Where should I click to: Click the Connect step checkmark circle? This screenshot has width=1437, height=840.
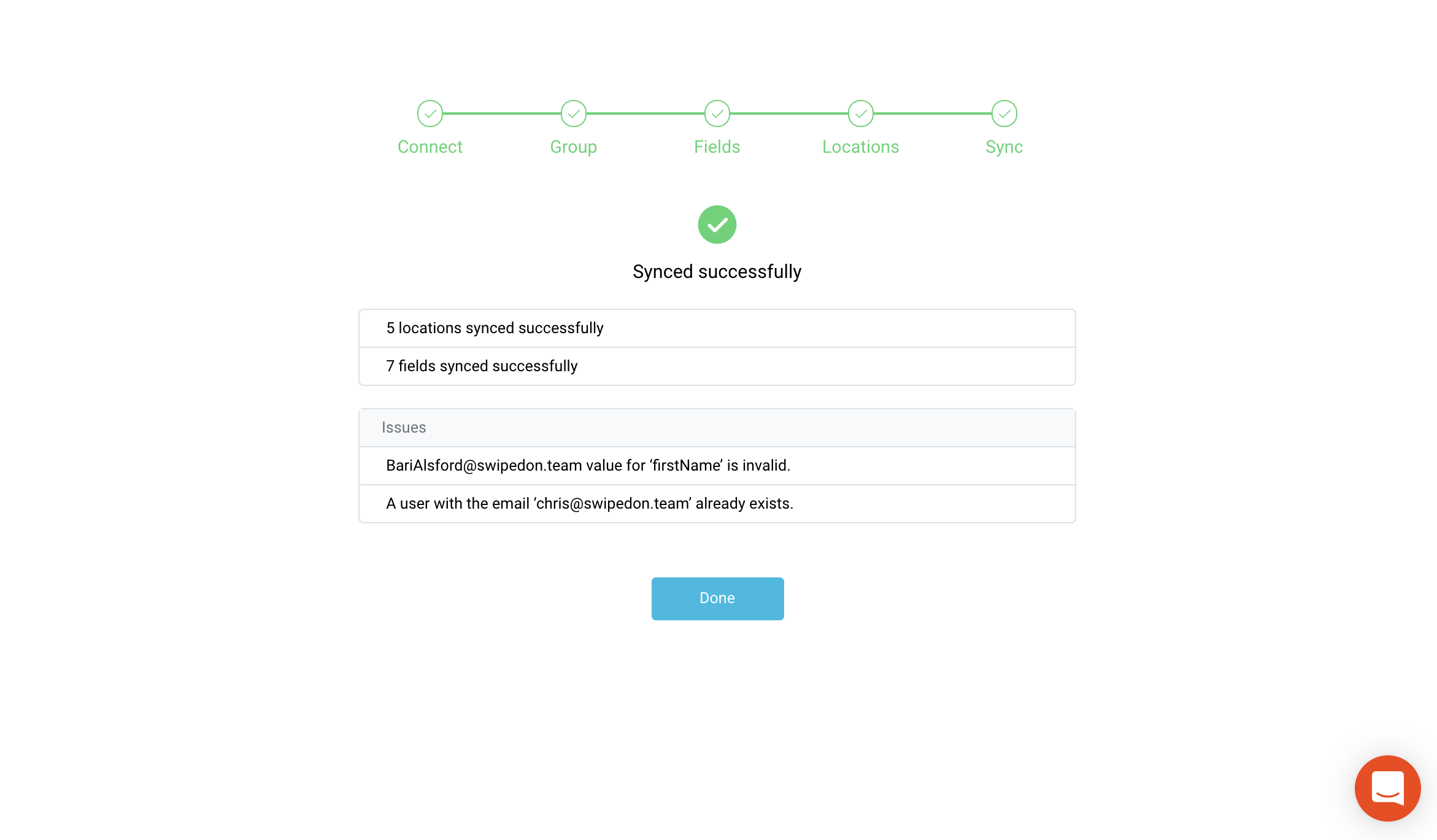tap(430, 114)
